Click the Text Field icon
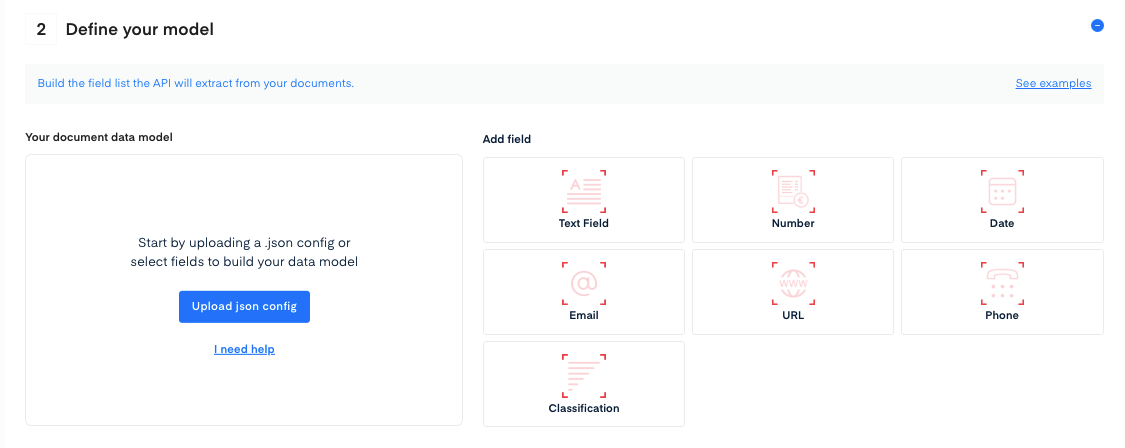 [584, 190]
